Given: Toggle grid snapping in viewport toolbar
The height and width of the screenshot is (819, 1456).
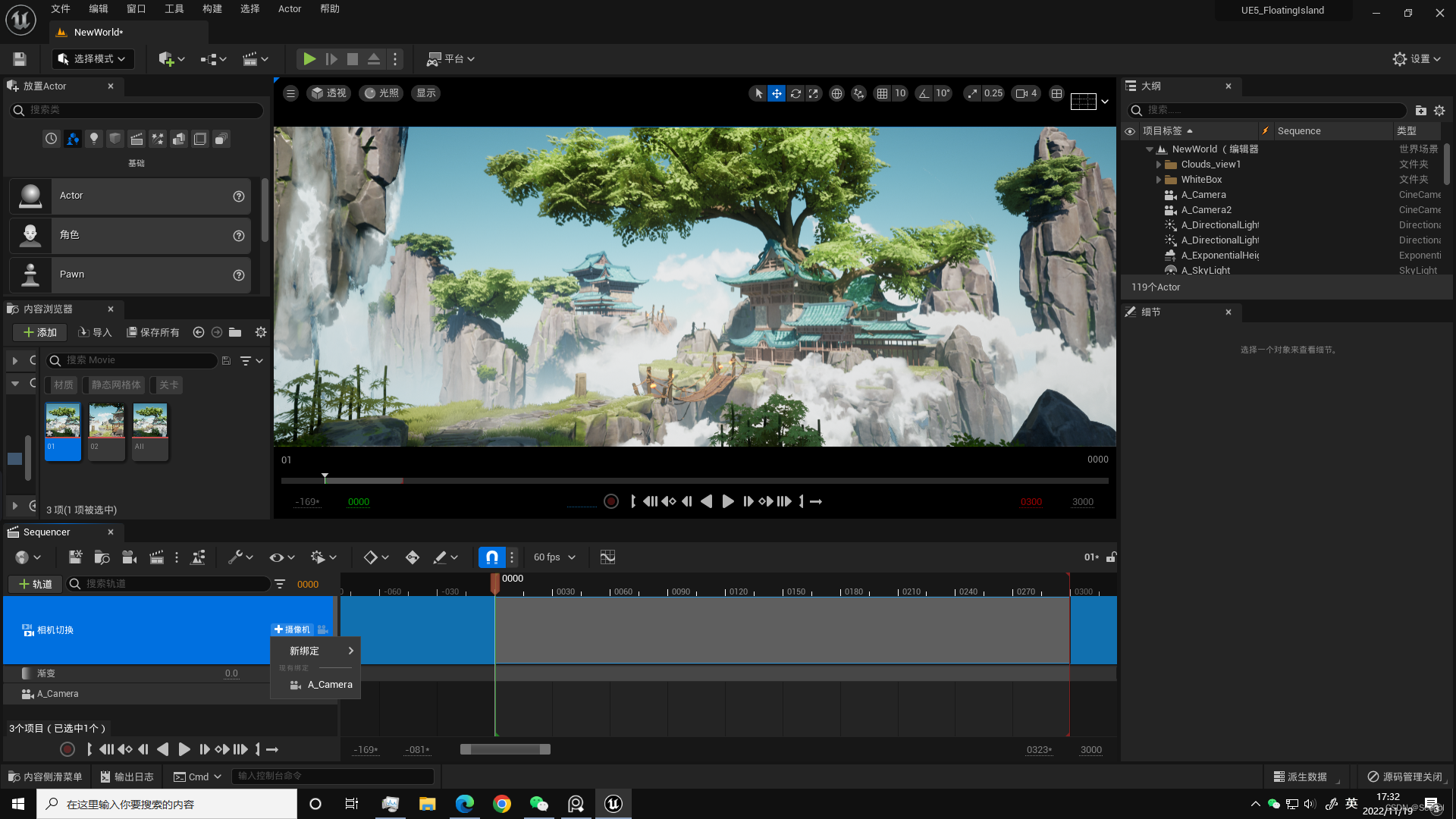Looking at the screenshot, I should [x=882, y=93].
